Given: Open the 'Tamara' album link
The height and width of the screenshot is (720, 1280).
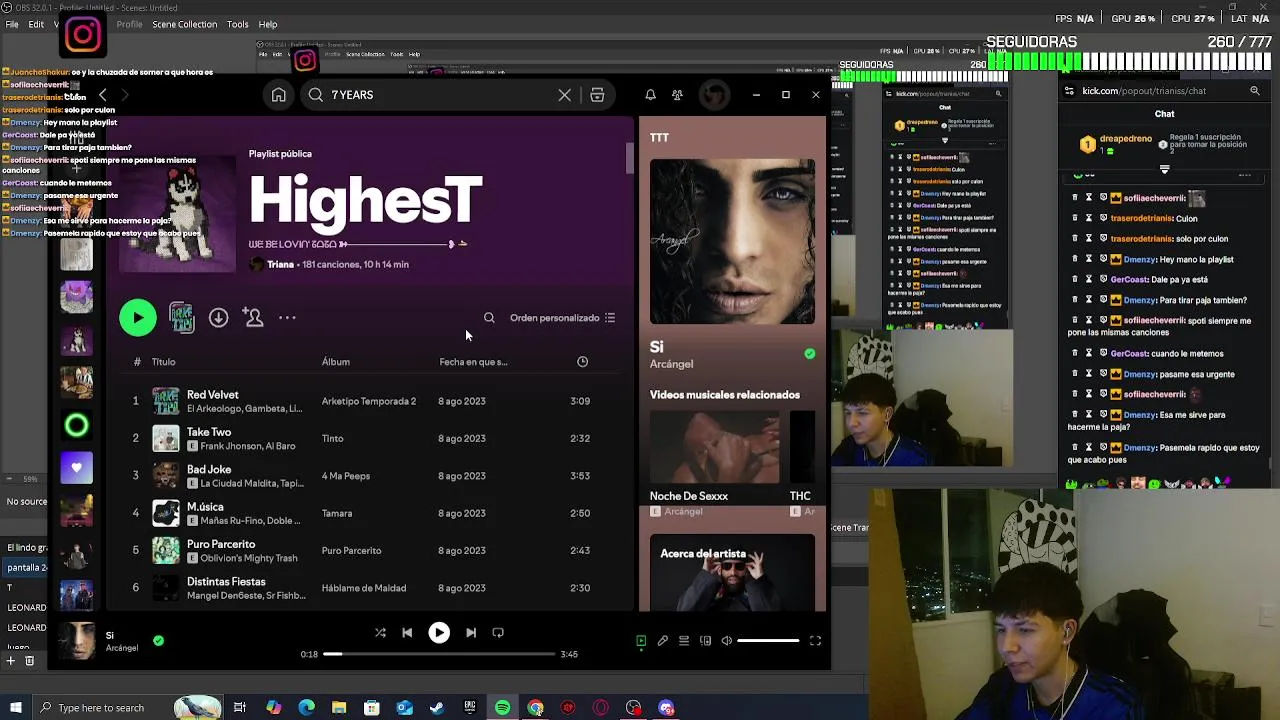Looking at the screenshot, I should point(337,513).
